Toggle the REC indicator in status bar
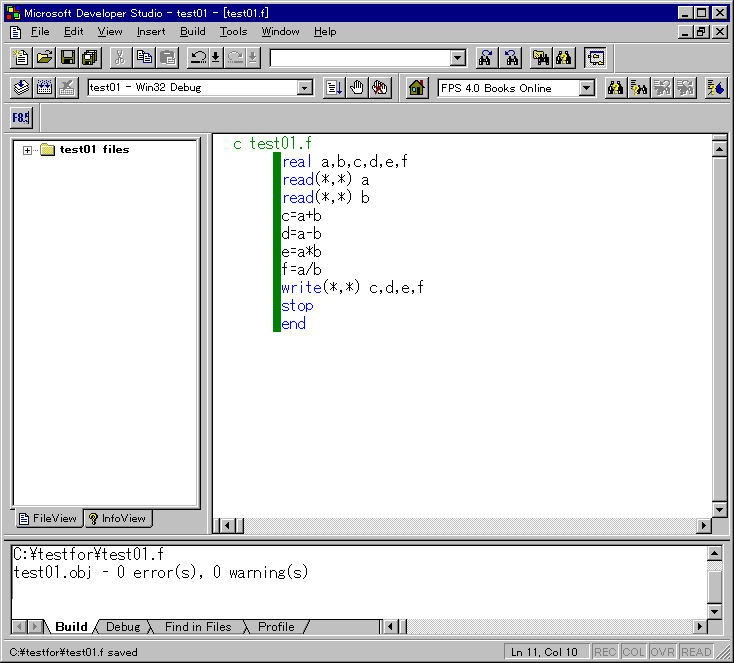The width and height of the screenshot is (734, 663). [x=605, y=653]
